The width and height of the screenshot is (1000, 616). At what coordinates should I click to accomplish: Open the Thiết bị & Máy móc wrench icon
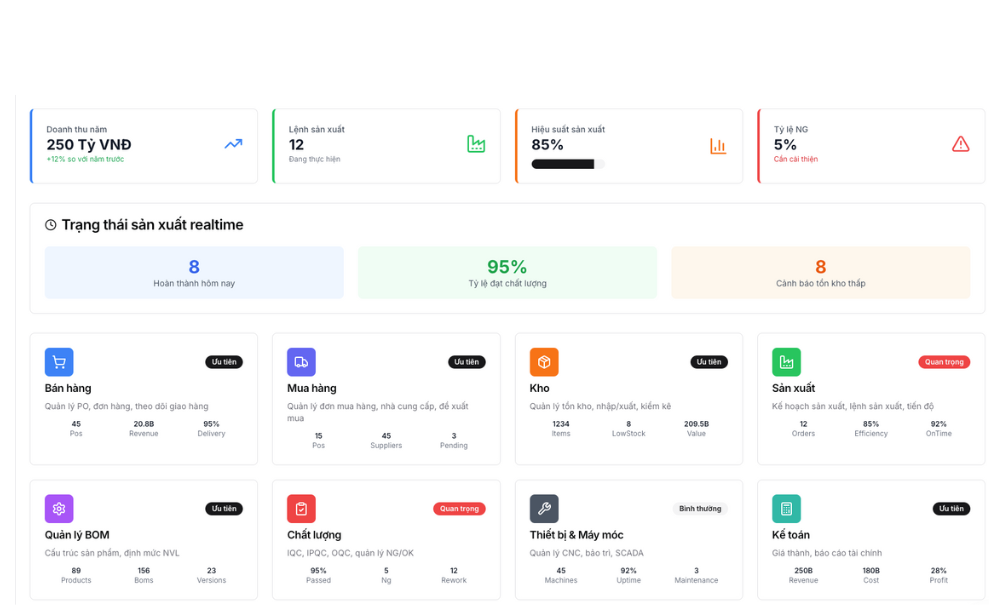544,509
